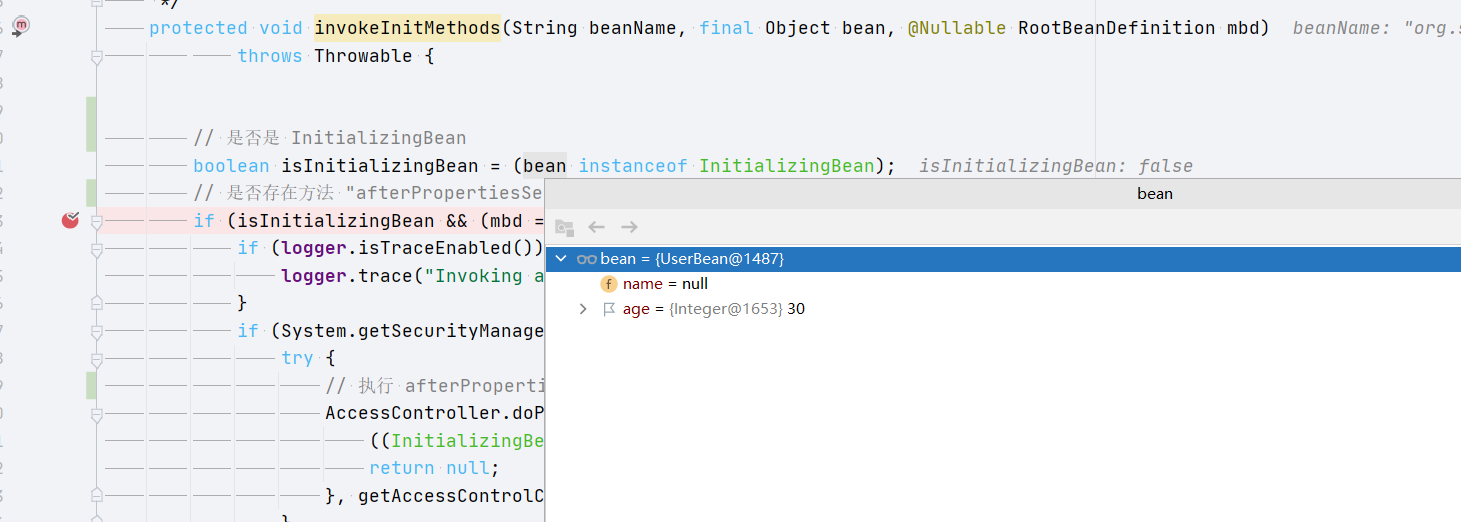
Task: Click the back arrow in bean popup
Action: [597, 227]
